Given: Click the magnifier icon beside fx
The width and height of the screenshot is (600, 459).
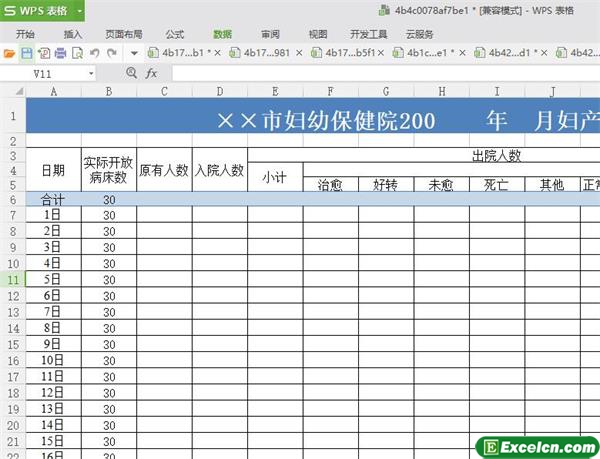Looking at the screenshot, I should point(131,73).
